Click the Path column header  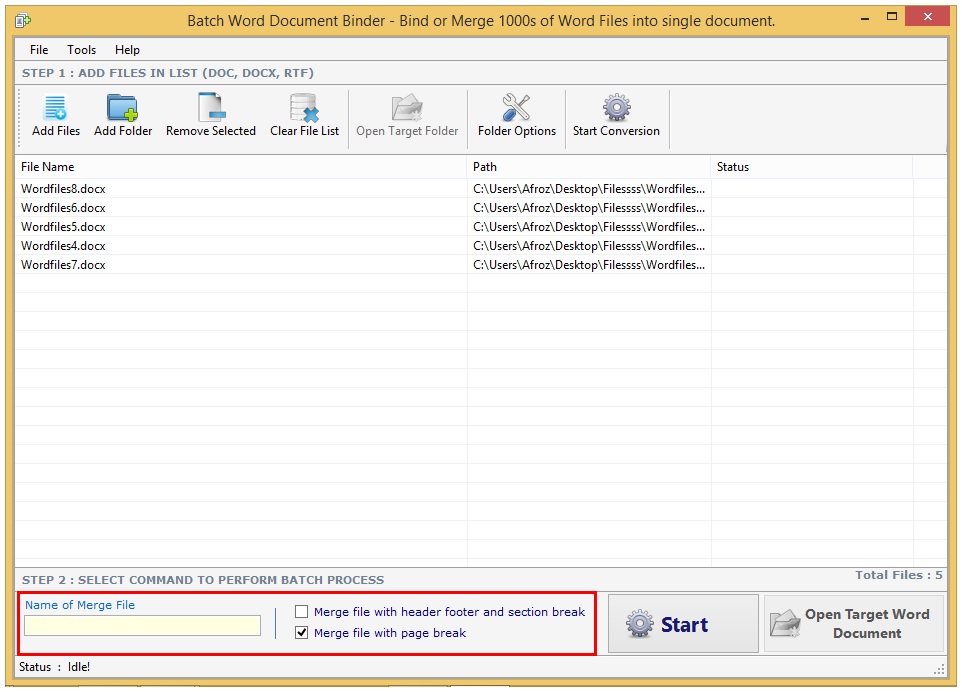[x=588, y=167]
